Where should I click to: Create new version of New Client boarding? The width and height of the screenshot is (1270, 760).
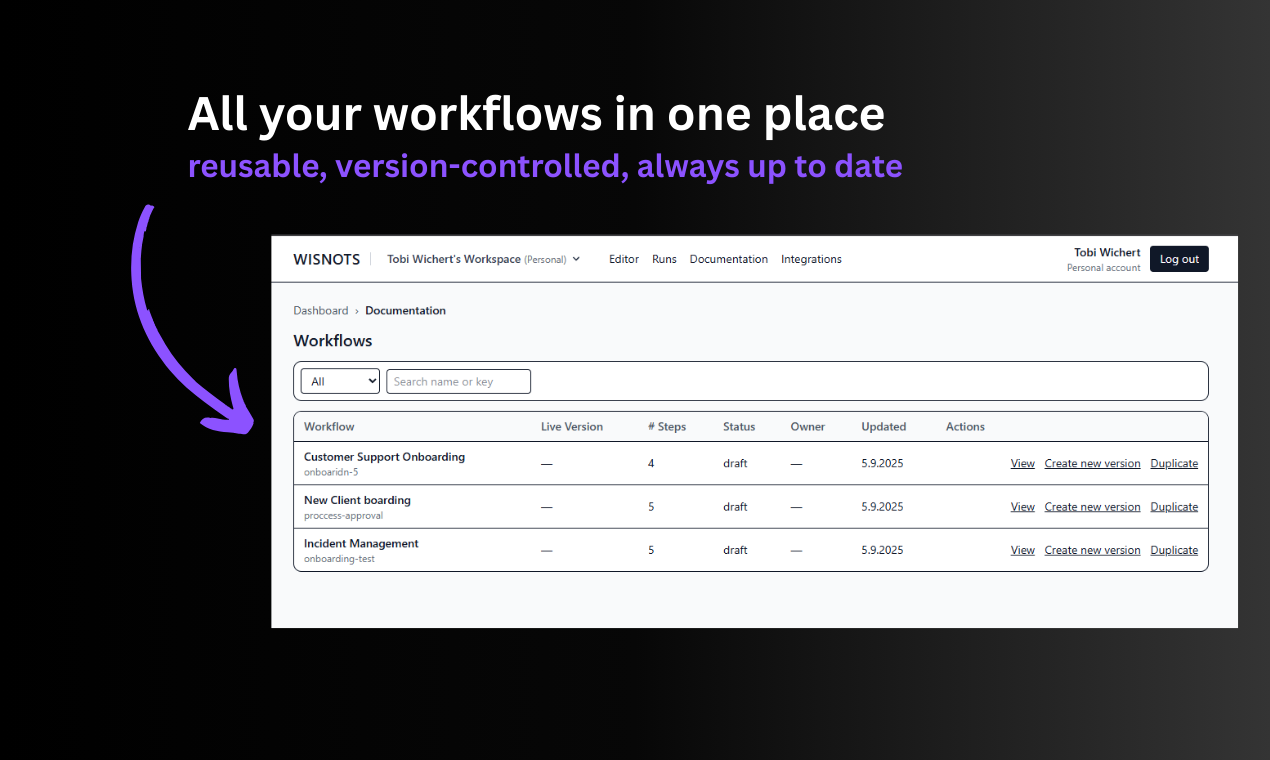pyautogui.click(x=1092, y=507)
